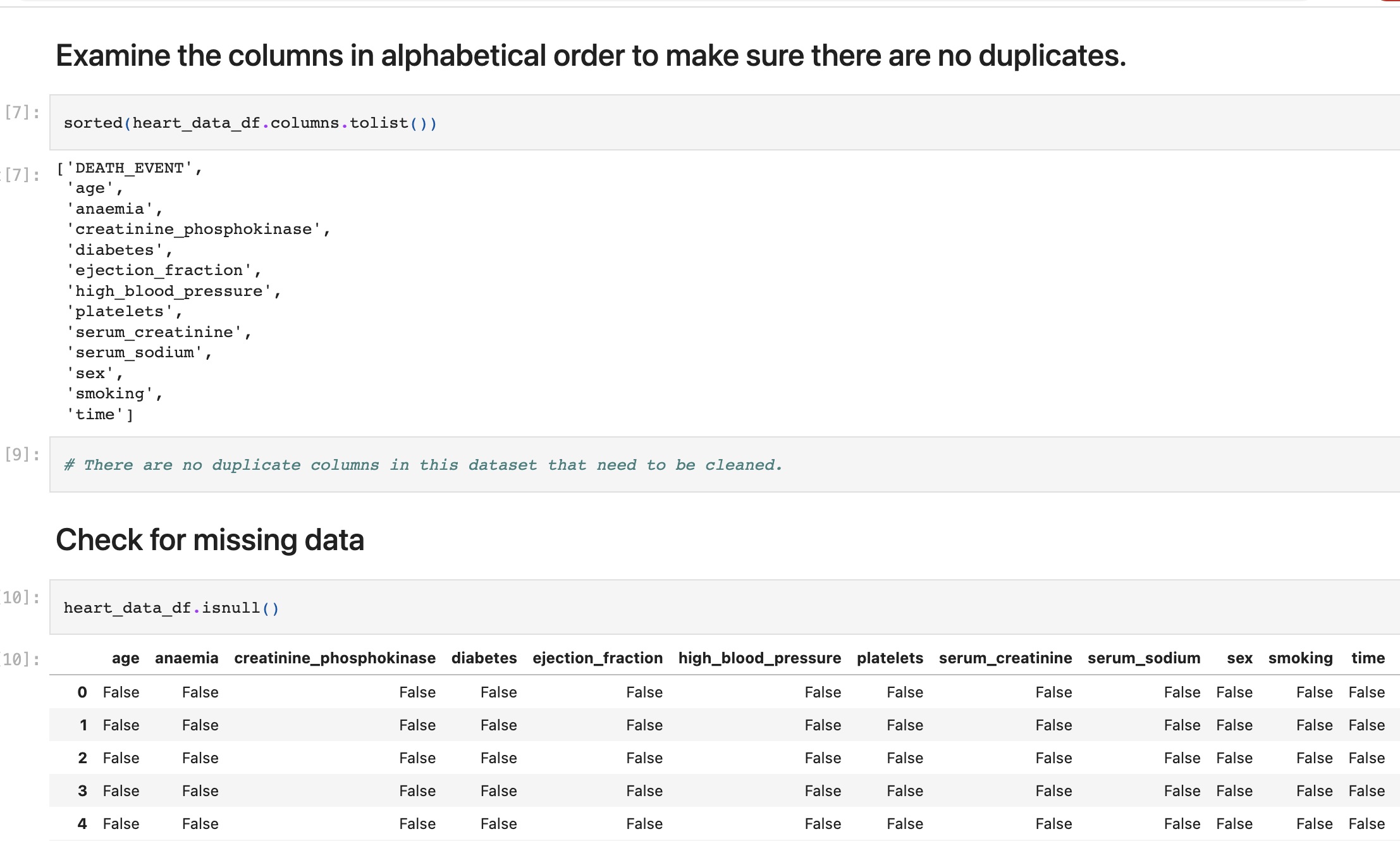Click the 'sex' table column header
The image size is (1400, 841).
(1239, 658)
